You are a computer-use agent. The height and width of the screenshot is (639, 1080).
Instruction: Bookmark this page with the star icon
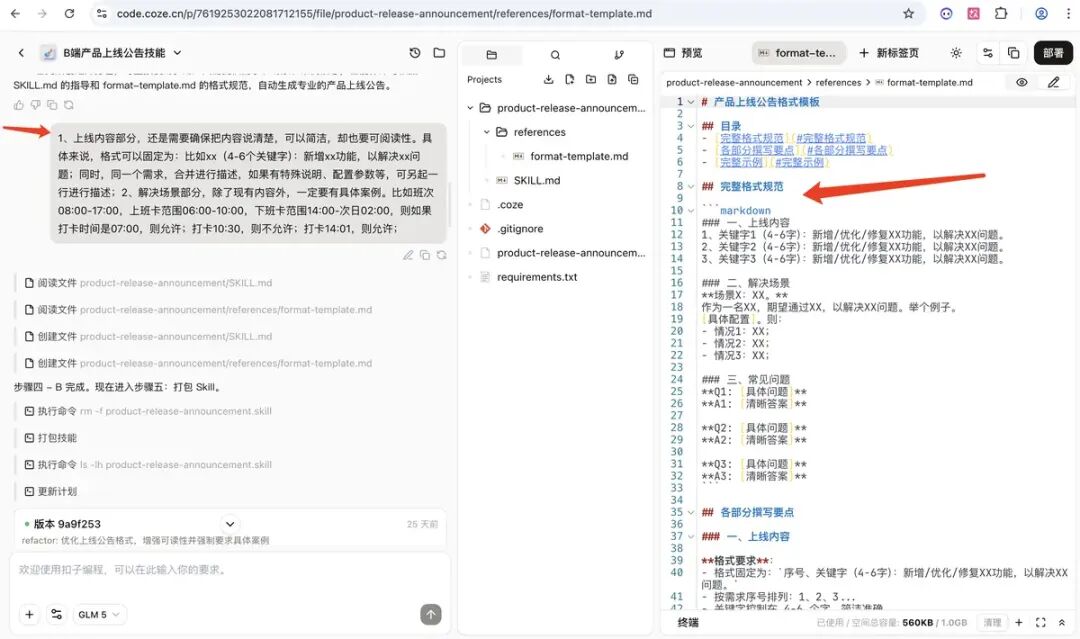pos(908,13)
